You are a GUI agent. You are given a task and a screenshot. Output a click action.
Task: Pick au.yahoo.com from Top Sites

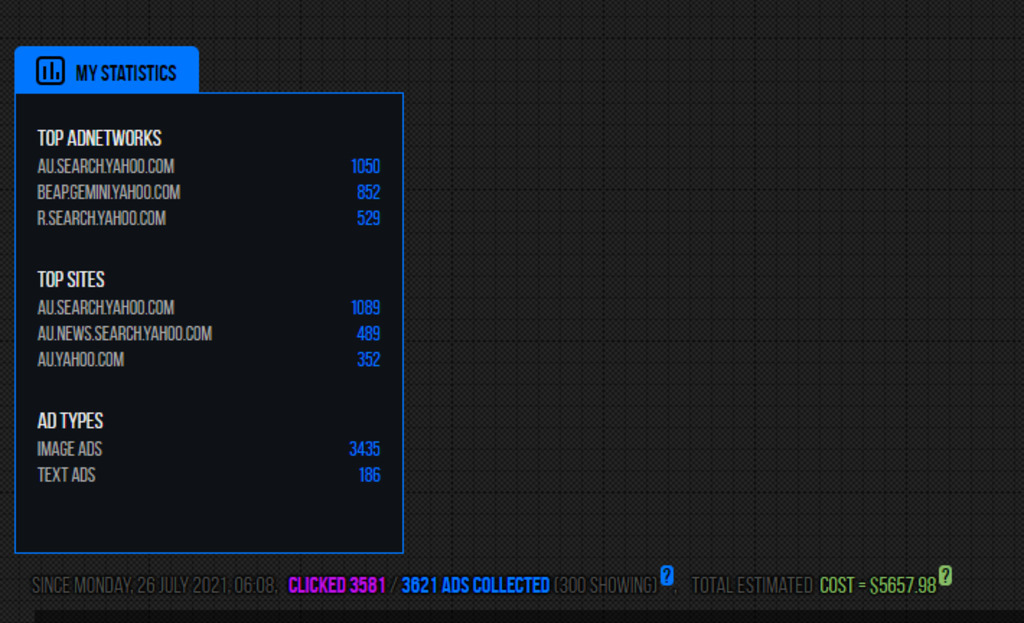(x=81, y=360)
